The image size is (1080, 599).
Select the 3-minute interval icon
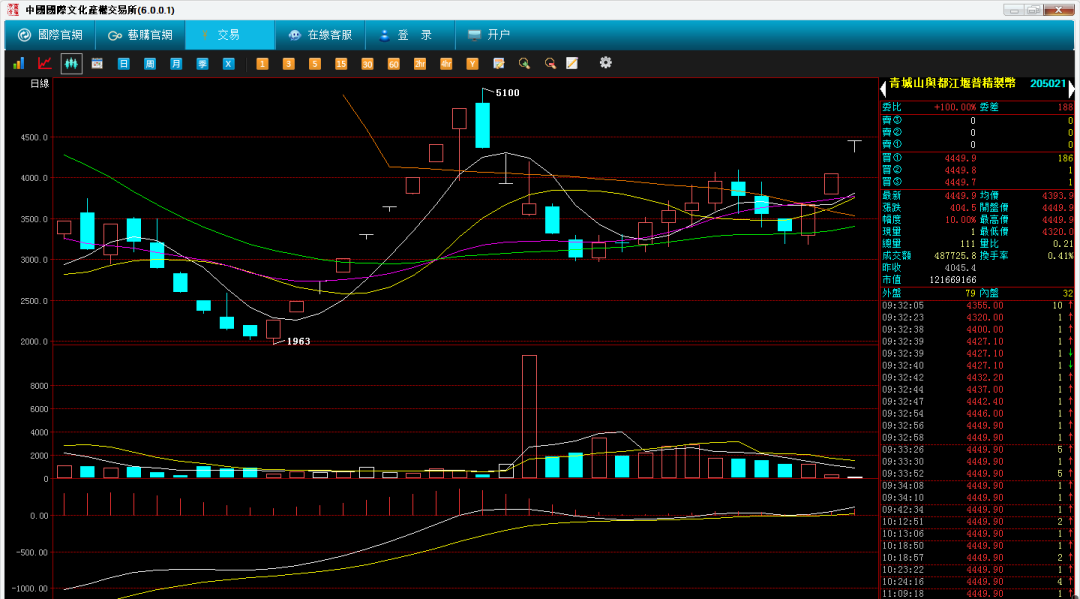coord(288,63)
